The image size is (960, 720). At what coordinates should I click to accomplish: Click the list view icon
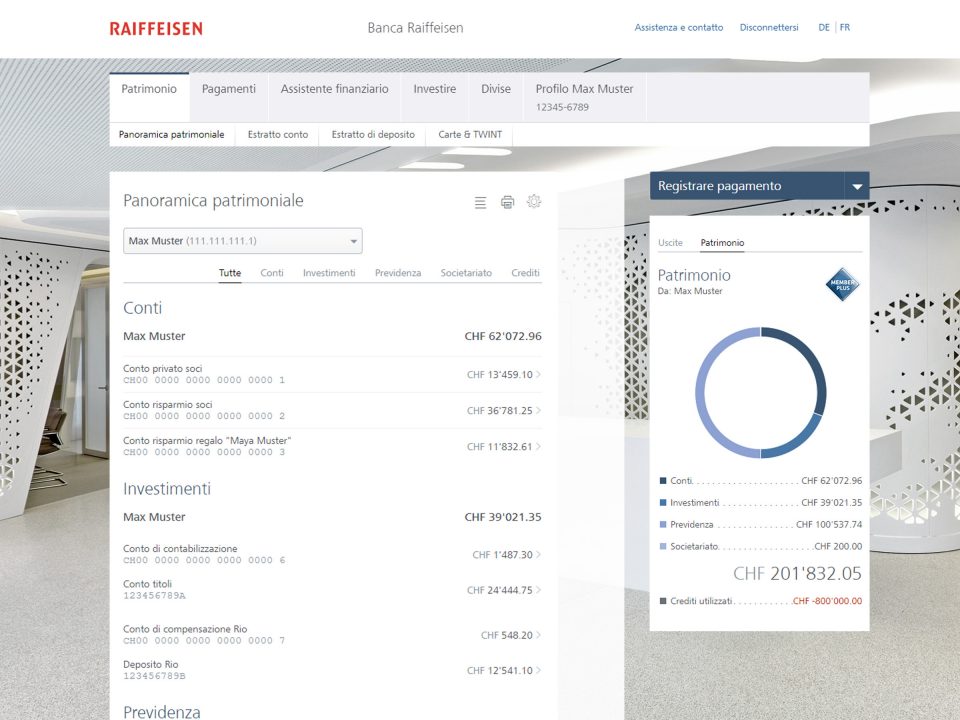click(x=480, y=202)
